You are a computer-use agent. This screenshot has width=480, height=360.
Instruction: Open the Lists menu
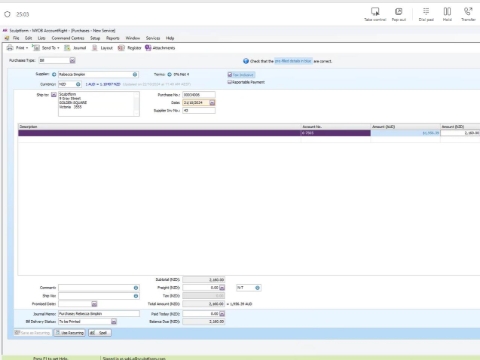41,38
